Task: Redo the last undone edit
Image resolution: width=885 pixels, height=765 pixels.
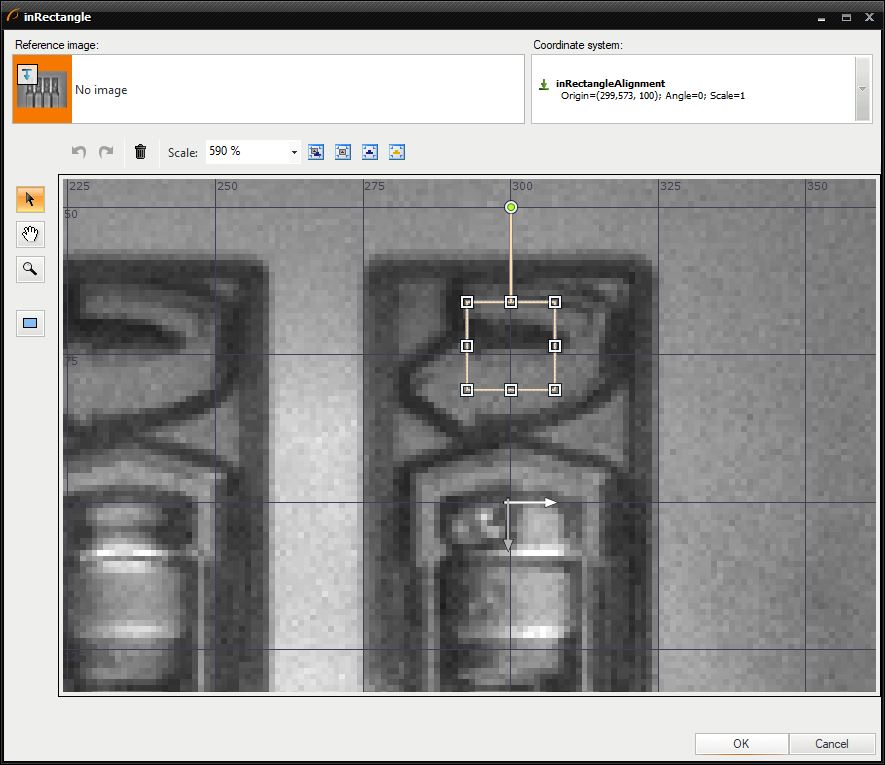Action: [106, 152]
